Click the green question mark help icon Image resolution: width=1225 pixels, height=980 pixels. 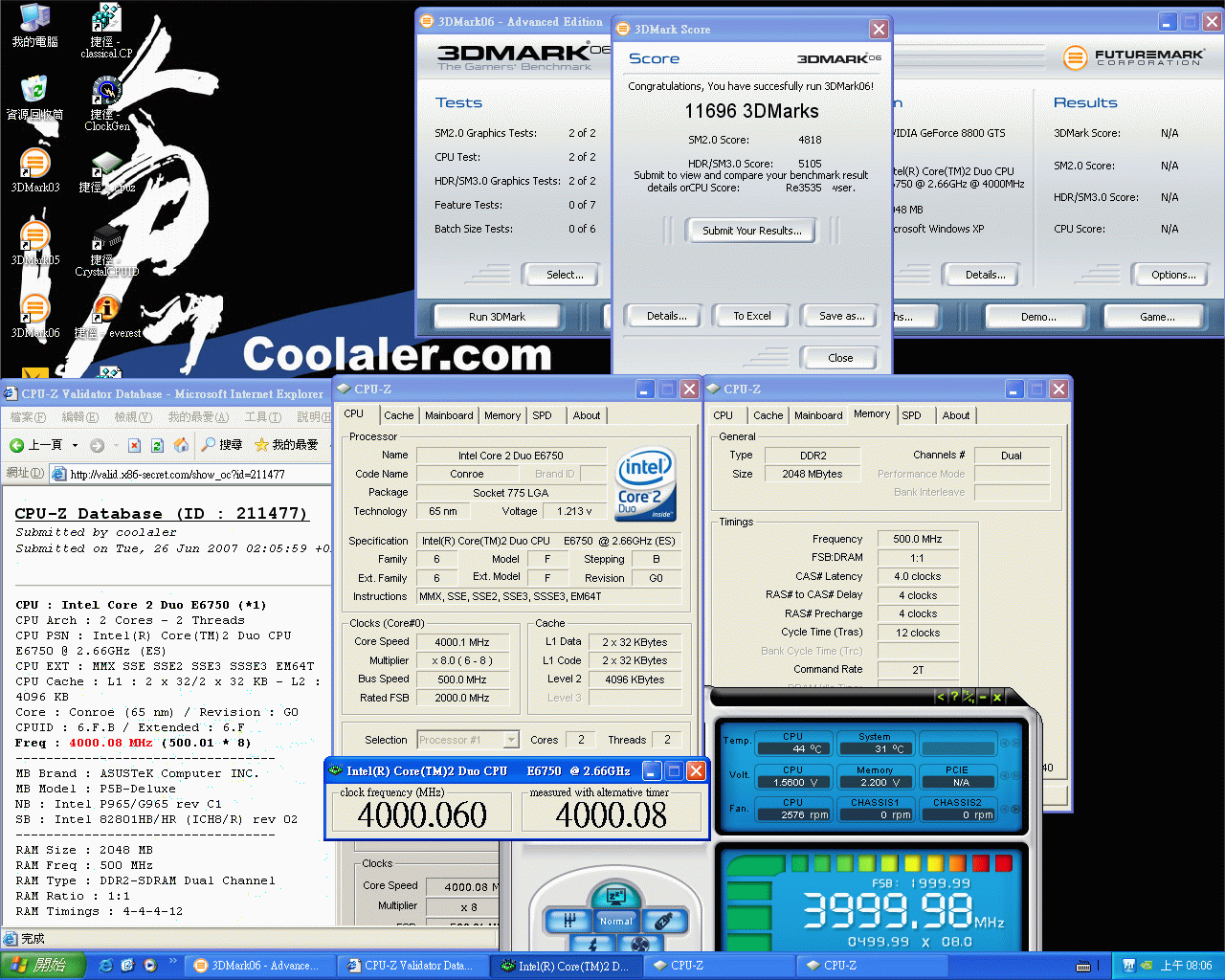954,697
